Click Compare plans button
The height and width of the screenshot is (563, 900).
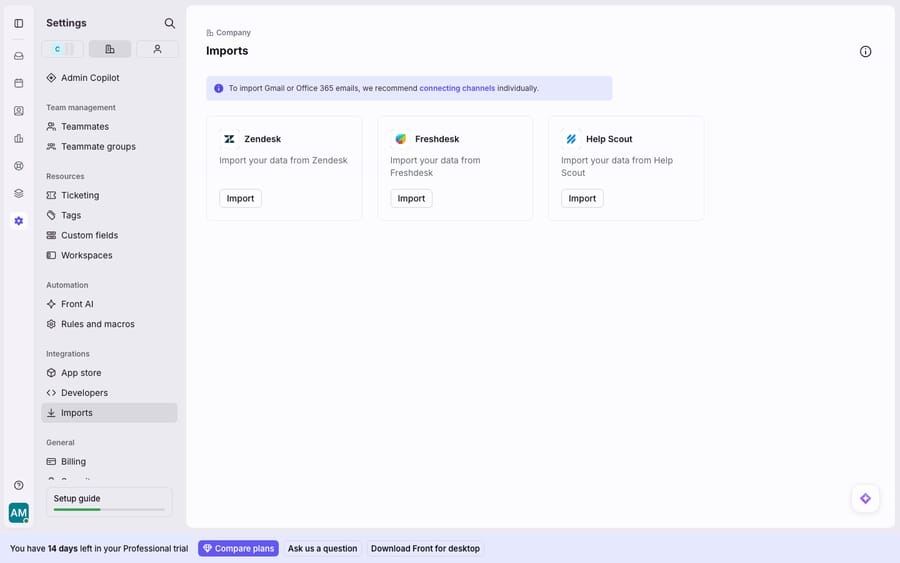coord(238,549)
